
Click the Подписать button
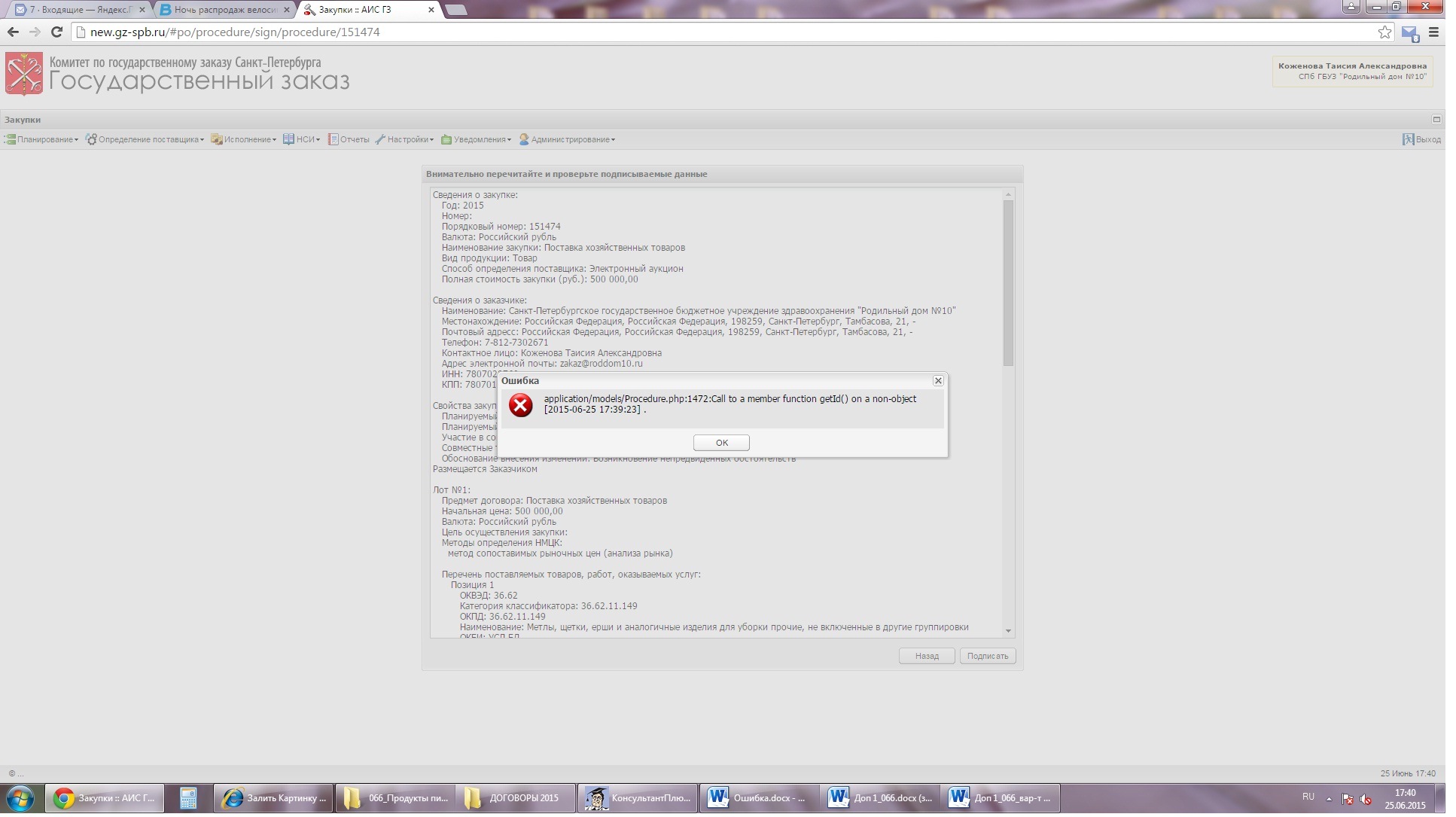click(987, 656)
